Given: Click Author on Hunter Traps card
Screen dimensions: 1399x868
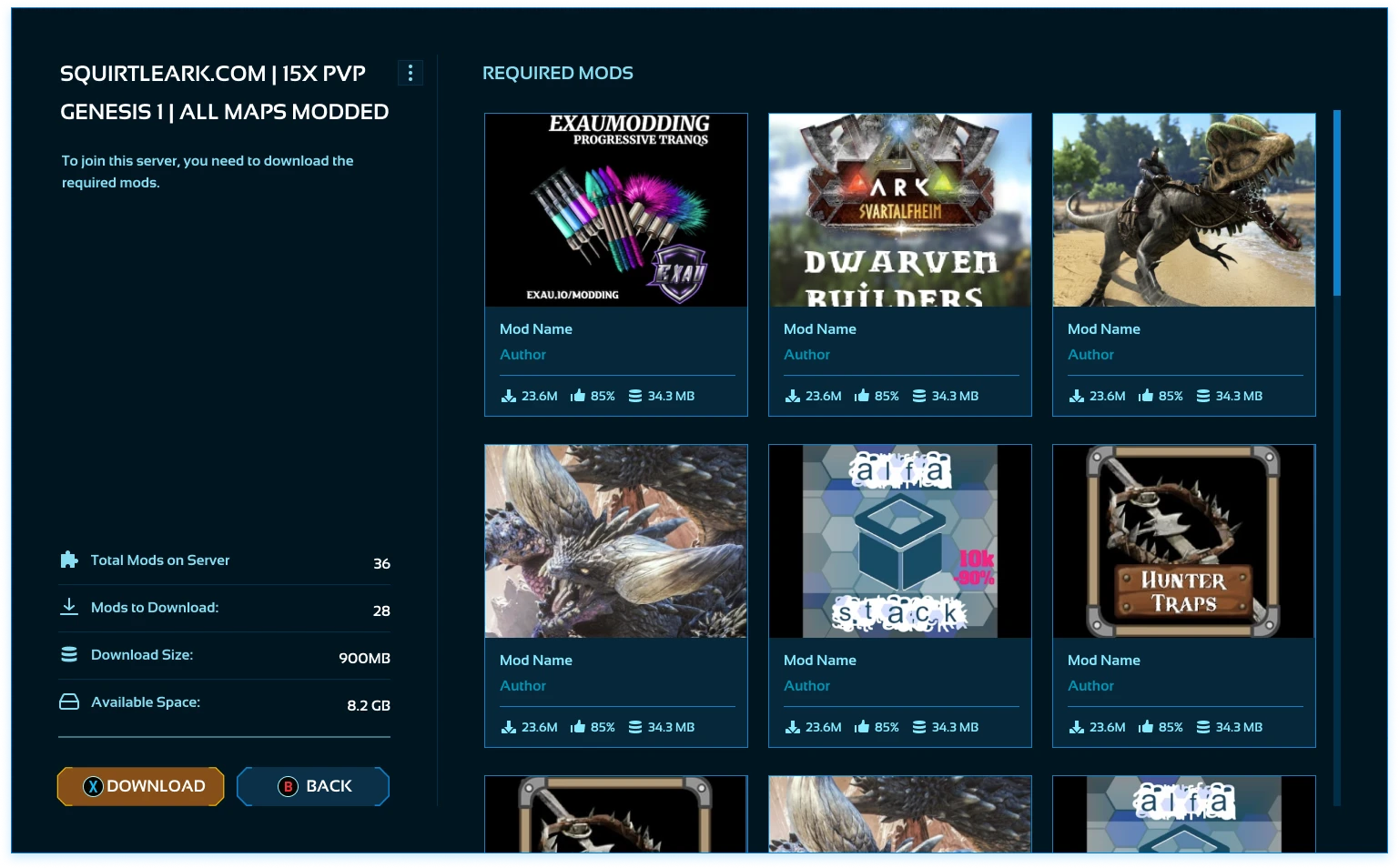Looking at the screenshot, I should pos(1091,686).
